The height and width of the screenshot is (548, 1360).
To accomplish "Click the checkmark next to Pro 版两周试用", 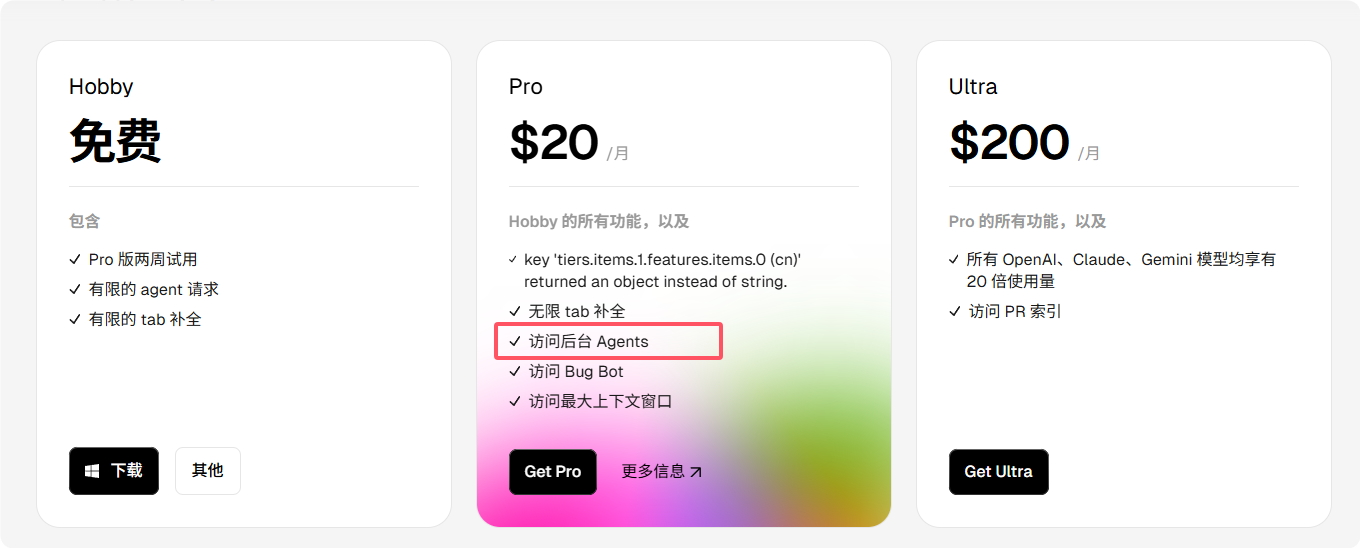I will [75, 259].
